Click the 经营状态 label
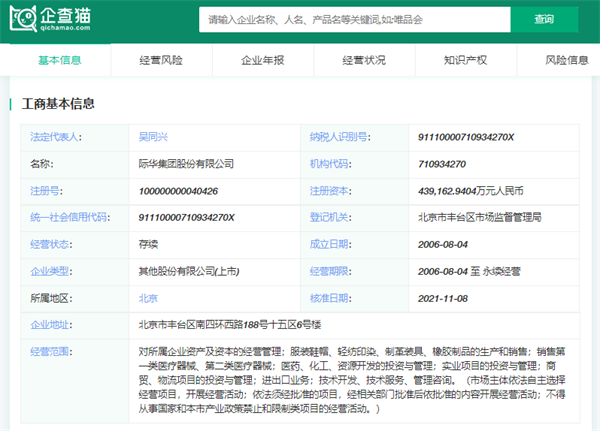 [51, 244]
